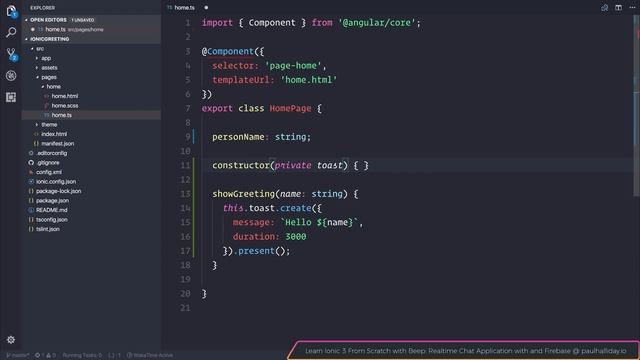Click the braces icon beside tslint.json

[x=31, y=229]
